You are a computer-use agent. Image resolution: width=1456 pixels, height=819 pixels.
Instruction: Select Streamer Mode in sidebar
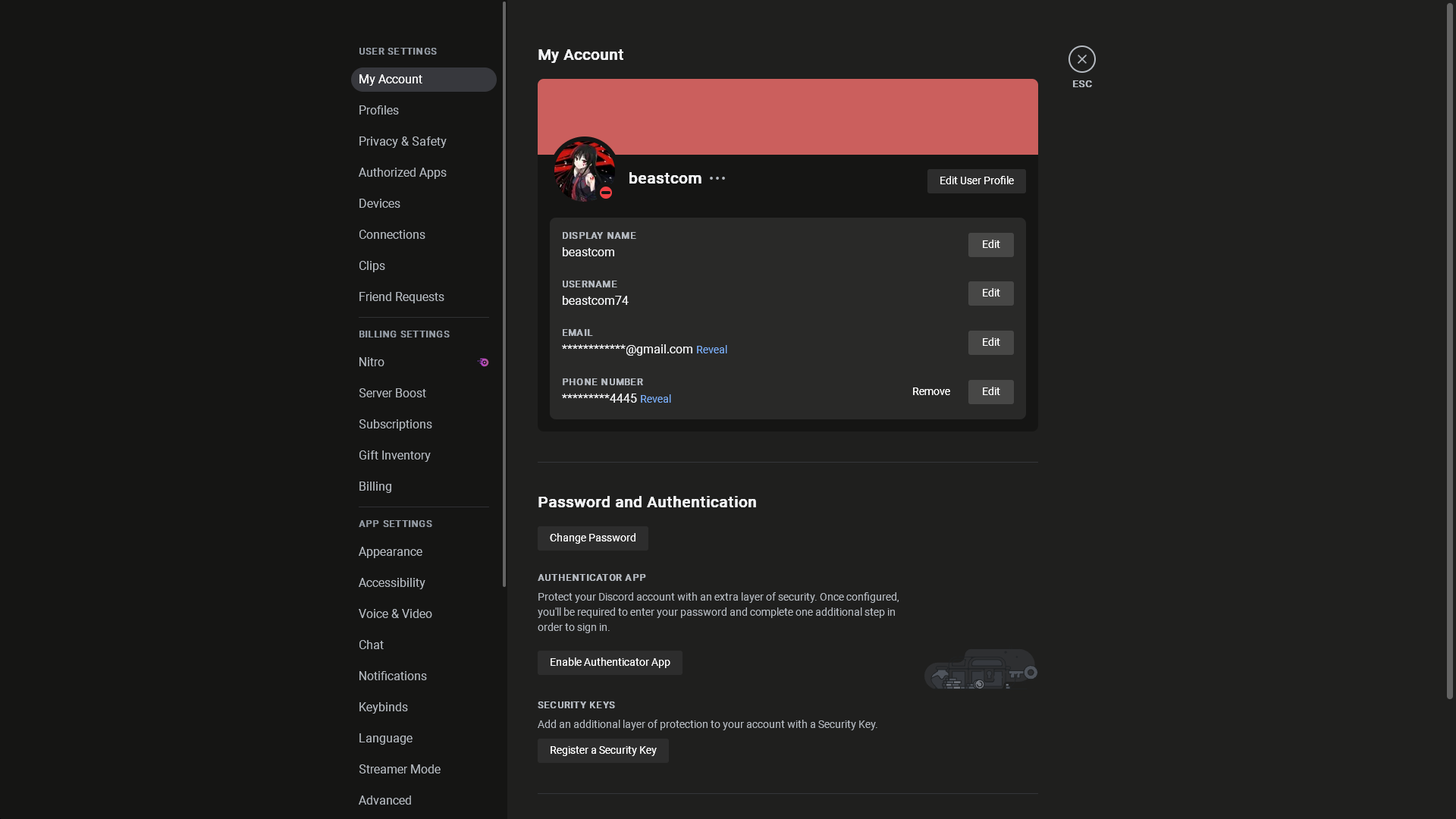(399, 770)
